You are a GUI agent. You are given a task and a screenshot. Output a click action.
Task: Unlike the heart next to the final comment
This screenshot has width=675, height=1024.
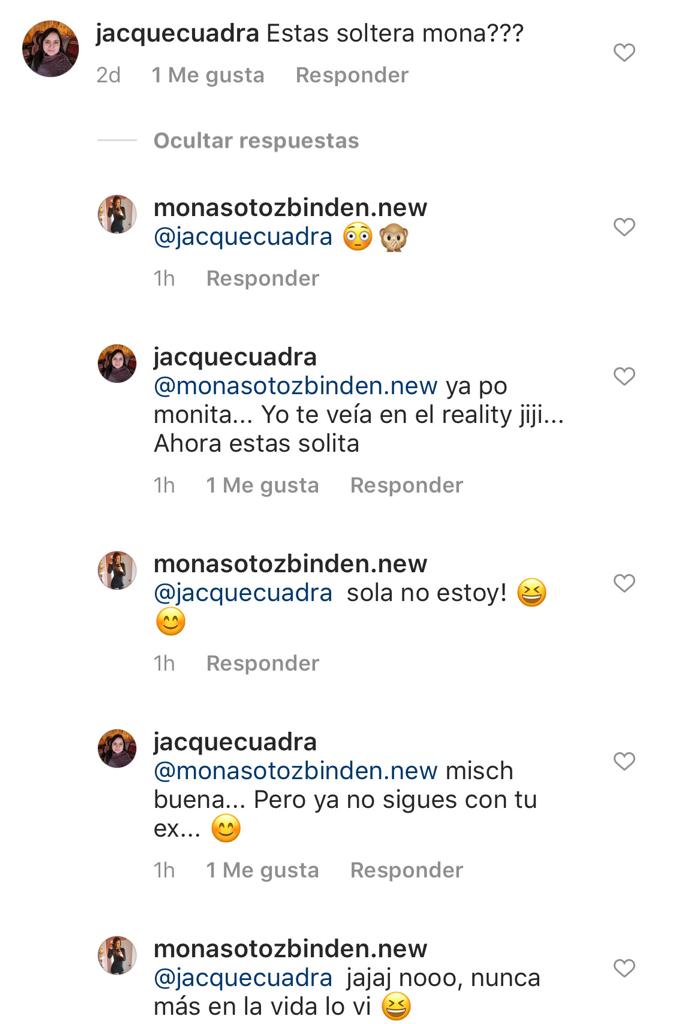624,966
